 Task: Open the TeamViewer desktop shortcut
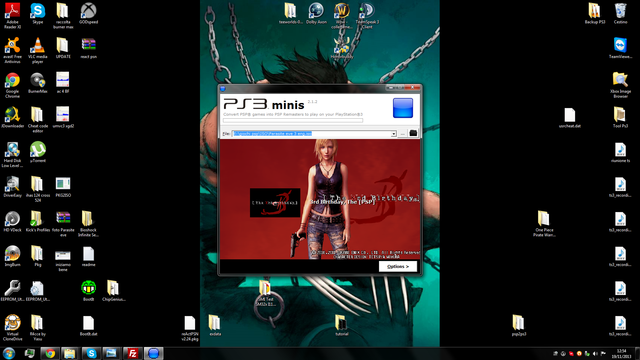tap(620, 48)
